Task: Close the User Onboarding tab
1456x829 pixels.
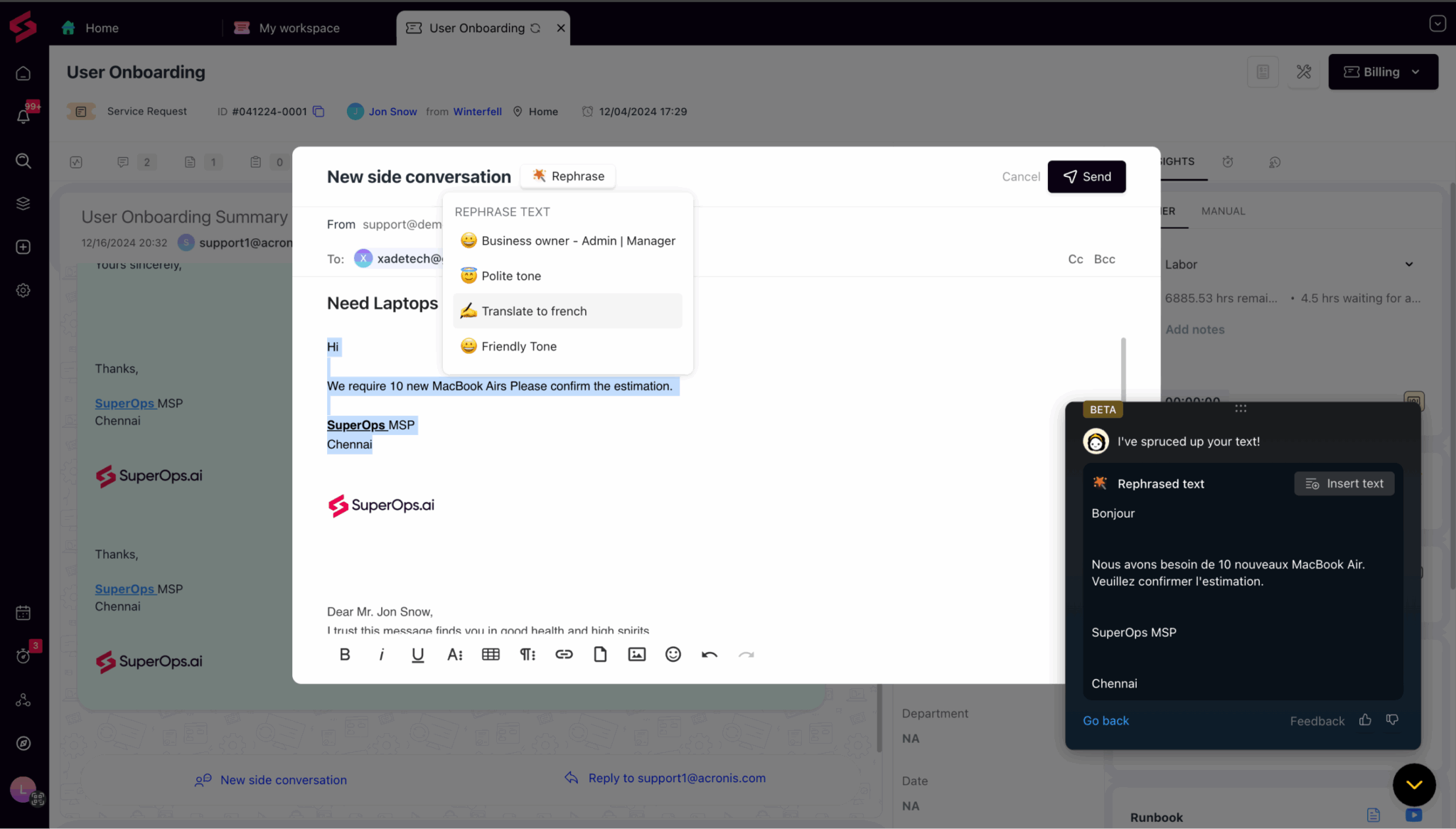Action: coord(561,28)
